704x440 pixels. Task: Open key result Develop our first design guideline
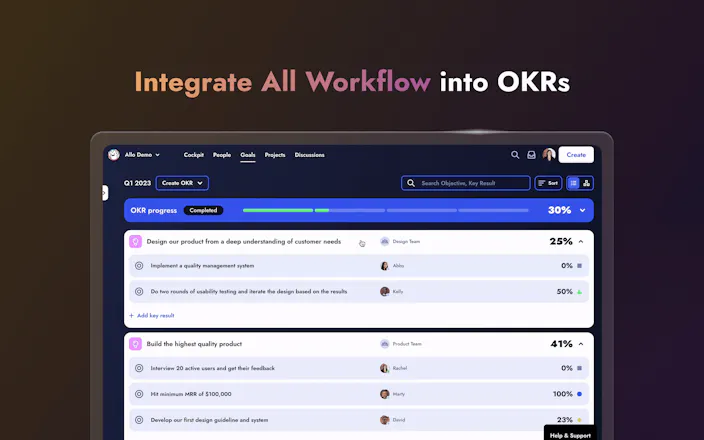coord(209,420)
